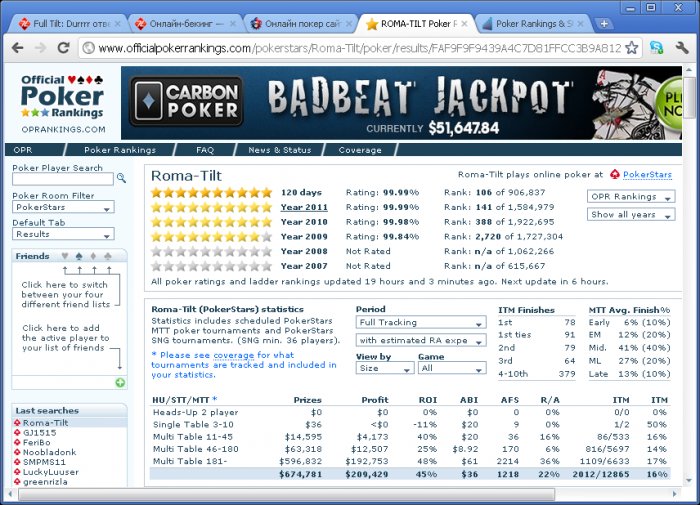Select the spades friend list icon
The height and width of the screenshot is (505, 700).
click(x=79, y=256)
